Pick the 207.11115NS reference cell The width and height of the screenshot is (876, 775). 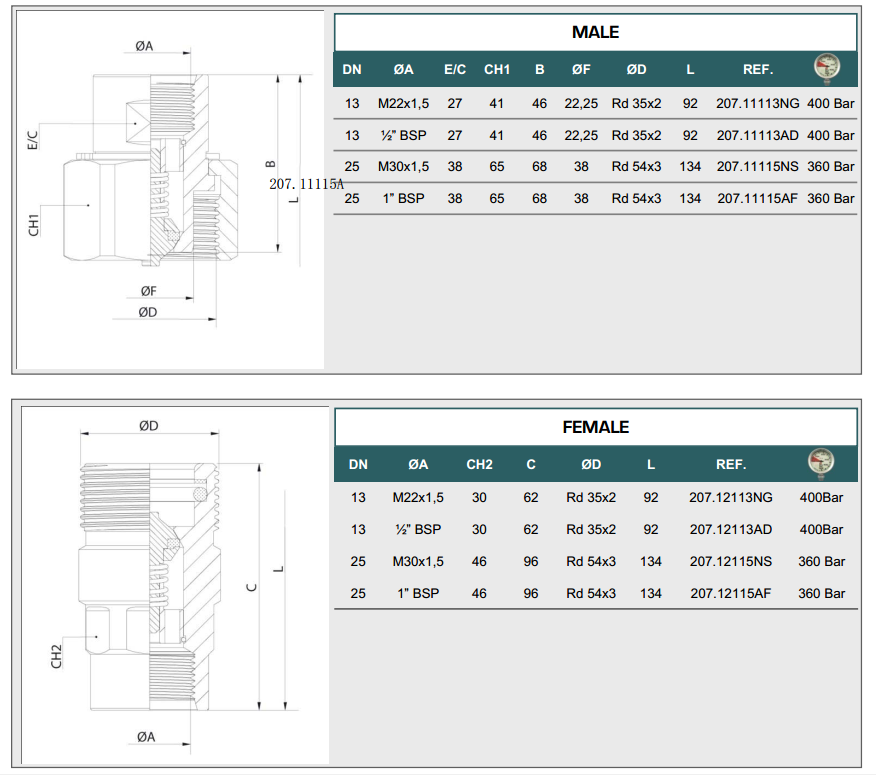click(758, 167)
